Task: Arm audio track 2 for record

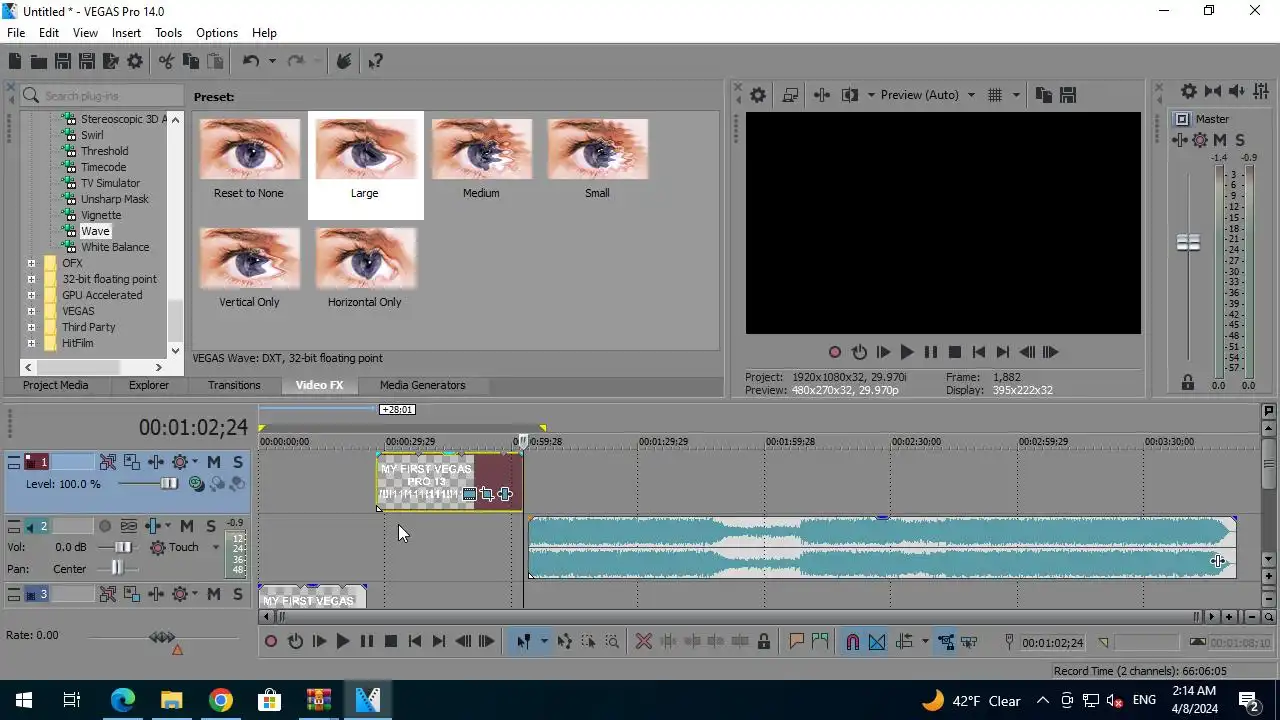Action: coord(105,526)
